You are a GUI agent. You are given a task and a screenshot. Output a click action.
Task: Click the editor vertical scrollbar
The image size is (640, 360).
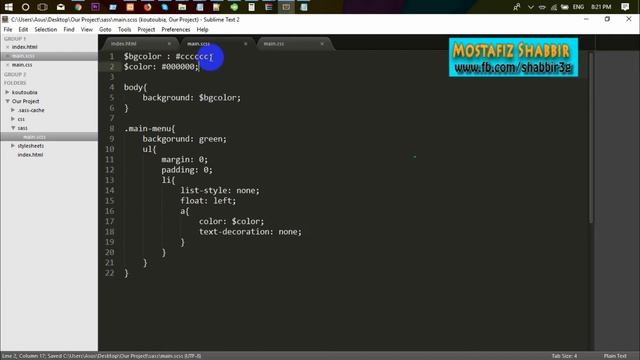pyautogui.click(x=591, y=138)
